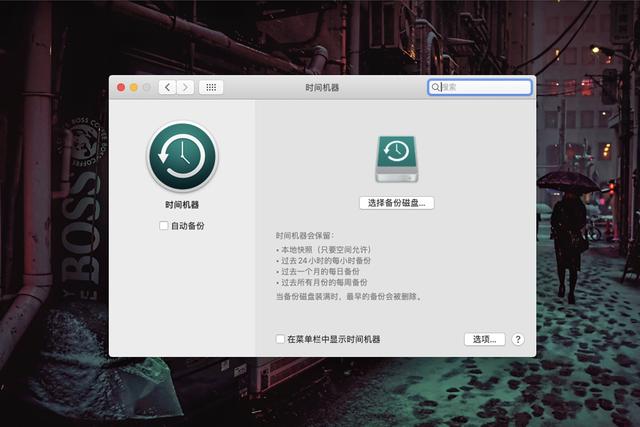Image resolution: width=640 pixels, height=427 pixels.
Task: Click the 时间机器 window title
Action: tap(322, 87)
